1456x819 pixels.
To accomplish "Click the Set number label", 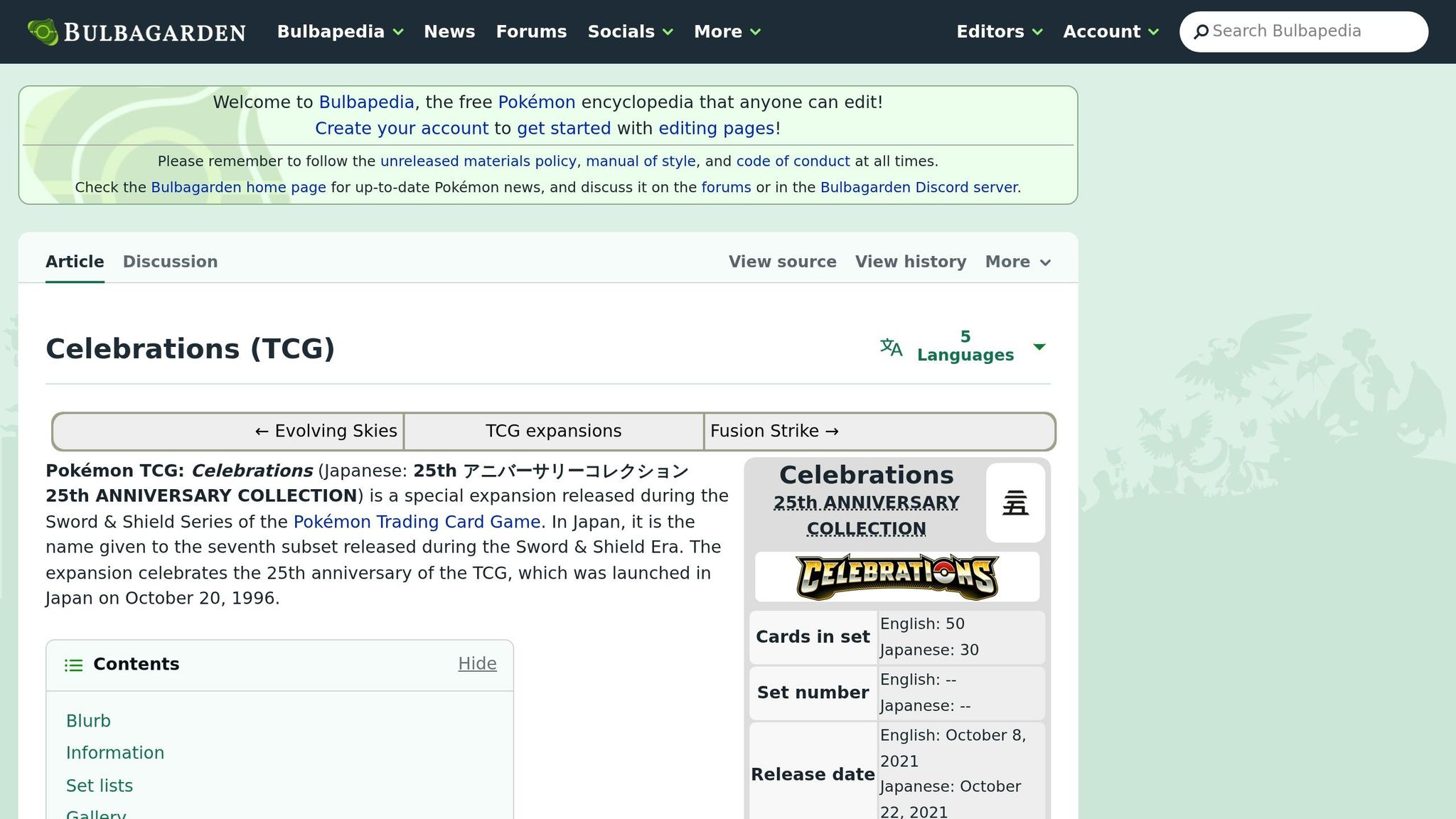I will (x=813, y=692).
